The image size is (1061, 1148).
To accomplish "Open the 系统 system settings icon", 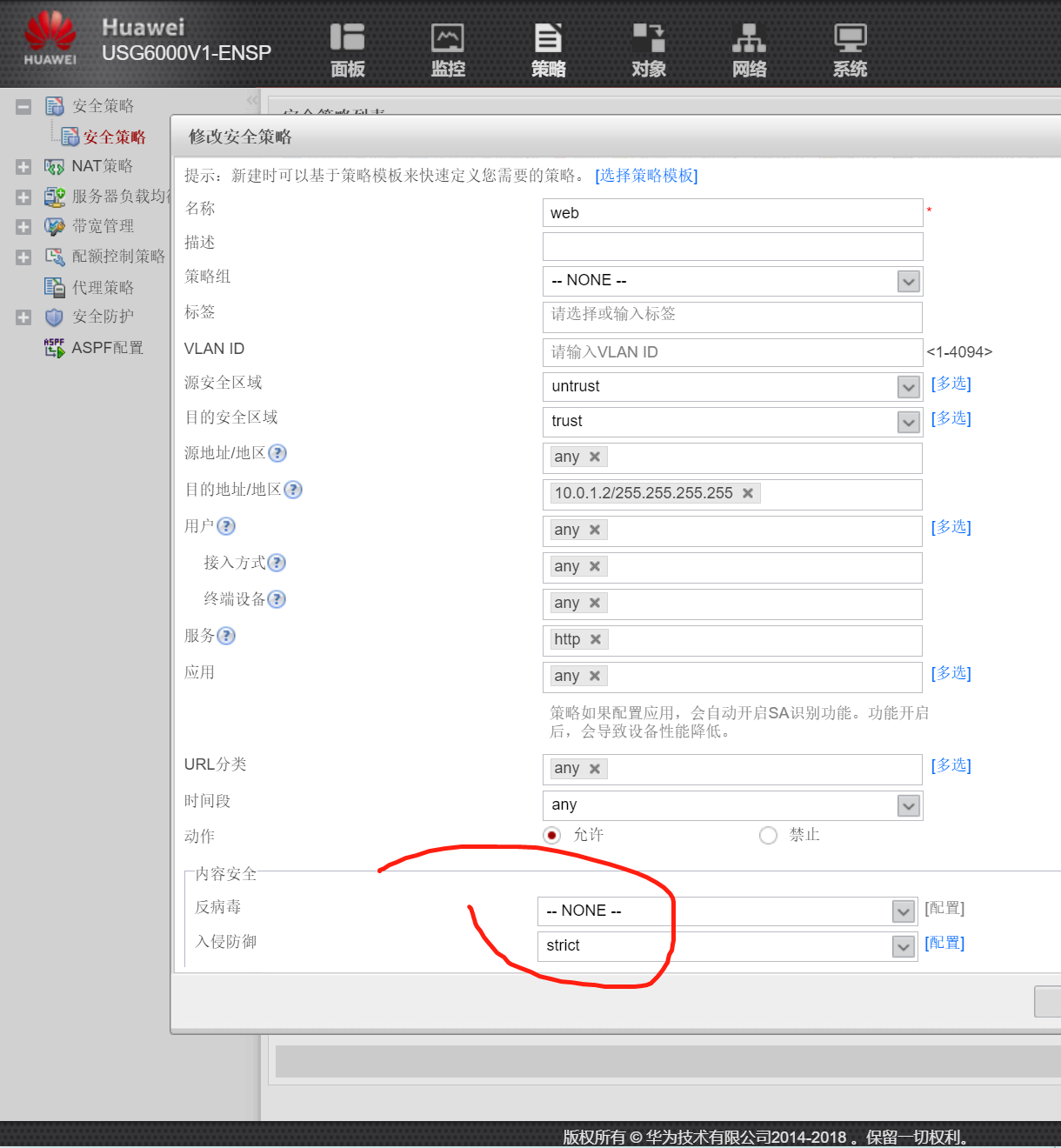I will point(849,48).
